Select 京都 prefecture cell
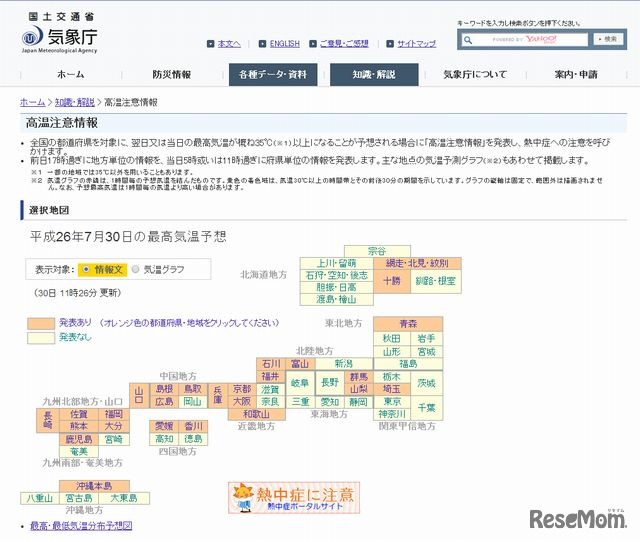 [242, 389]
